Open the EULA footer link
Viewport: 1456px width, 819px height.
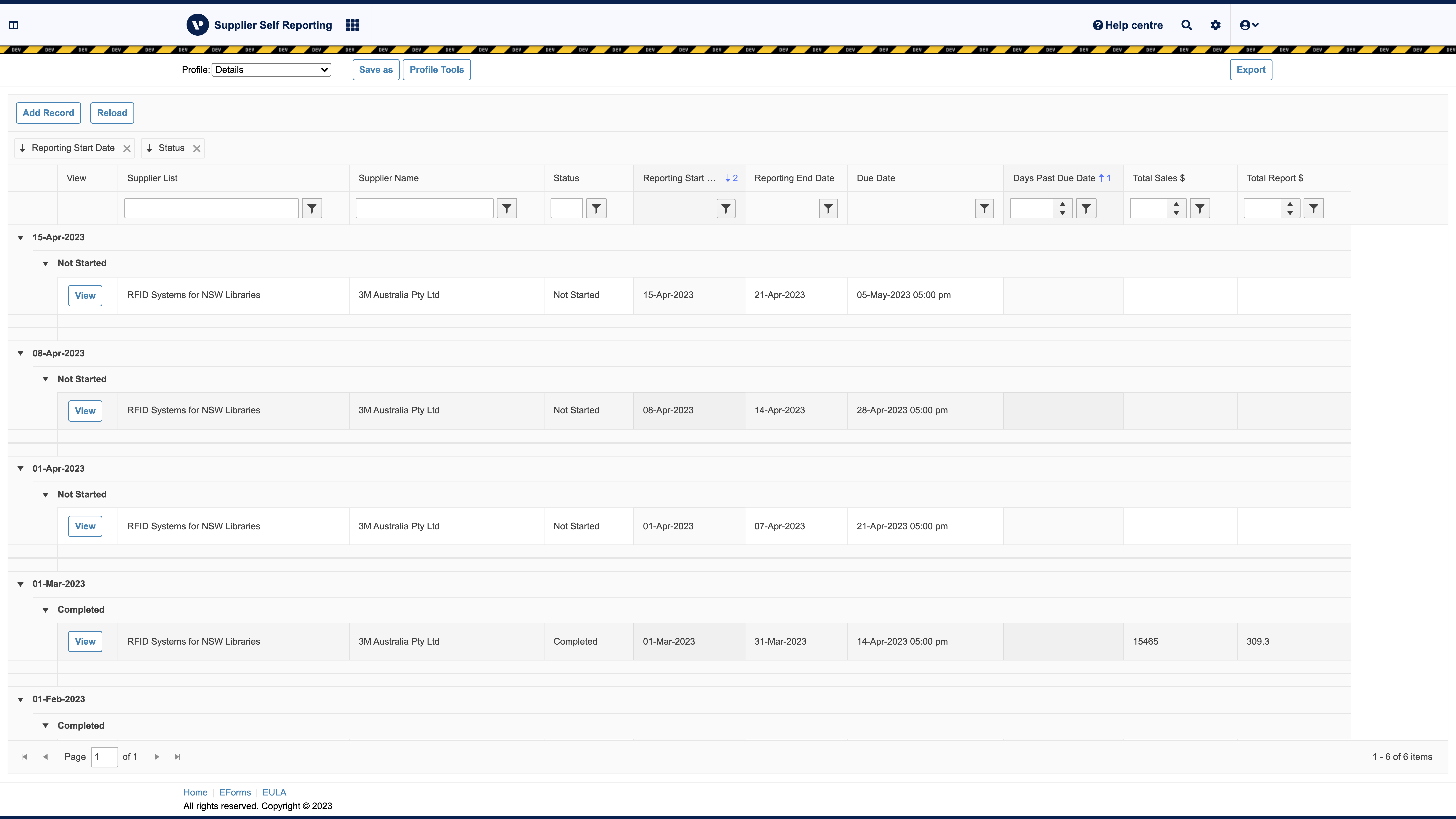tap(274, 792)
